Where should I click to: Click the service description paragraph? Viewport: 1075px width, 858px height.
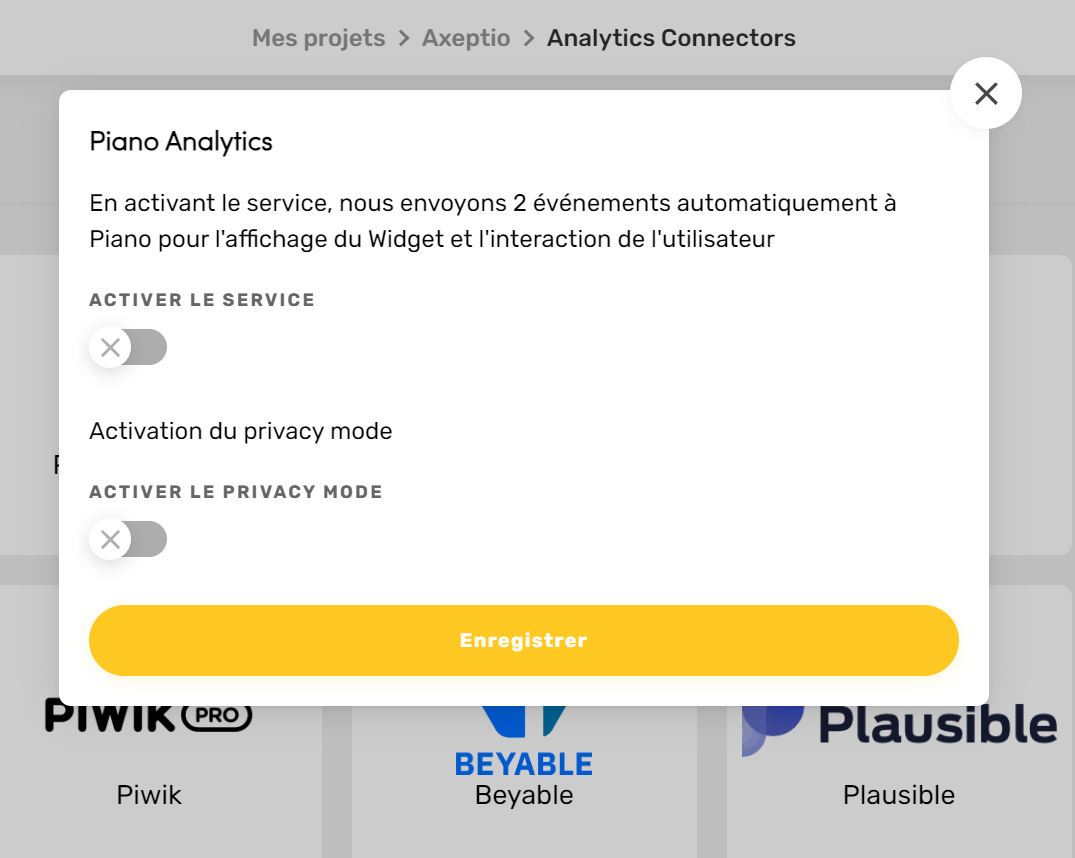tap(492, 221)
